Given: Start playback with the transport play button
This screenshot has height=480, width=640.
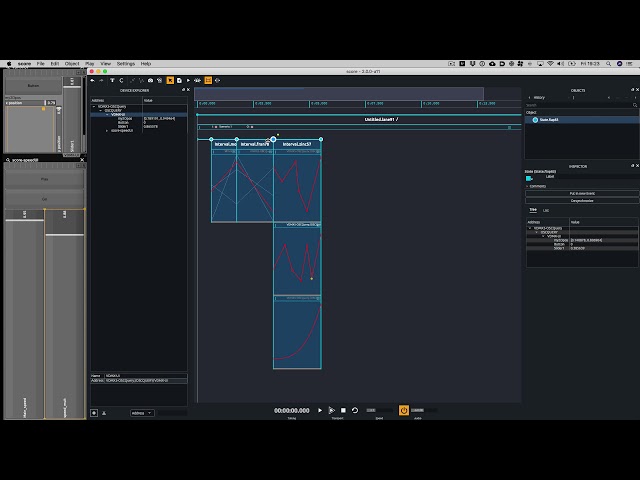Looking at the screenshot, I should [x=320, y=410].
